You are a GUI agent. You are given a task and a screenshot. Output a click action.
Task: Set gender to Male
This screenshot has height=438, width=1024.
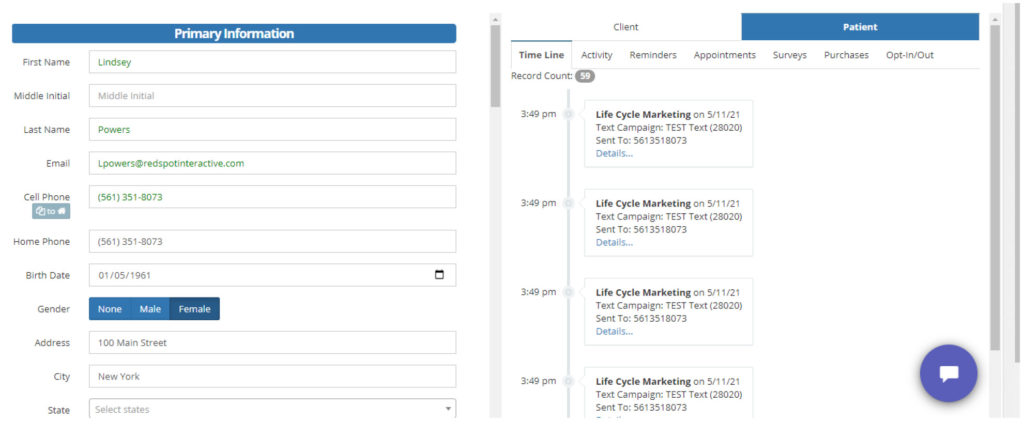(x=150, y=309)
